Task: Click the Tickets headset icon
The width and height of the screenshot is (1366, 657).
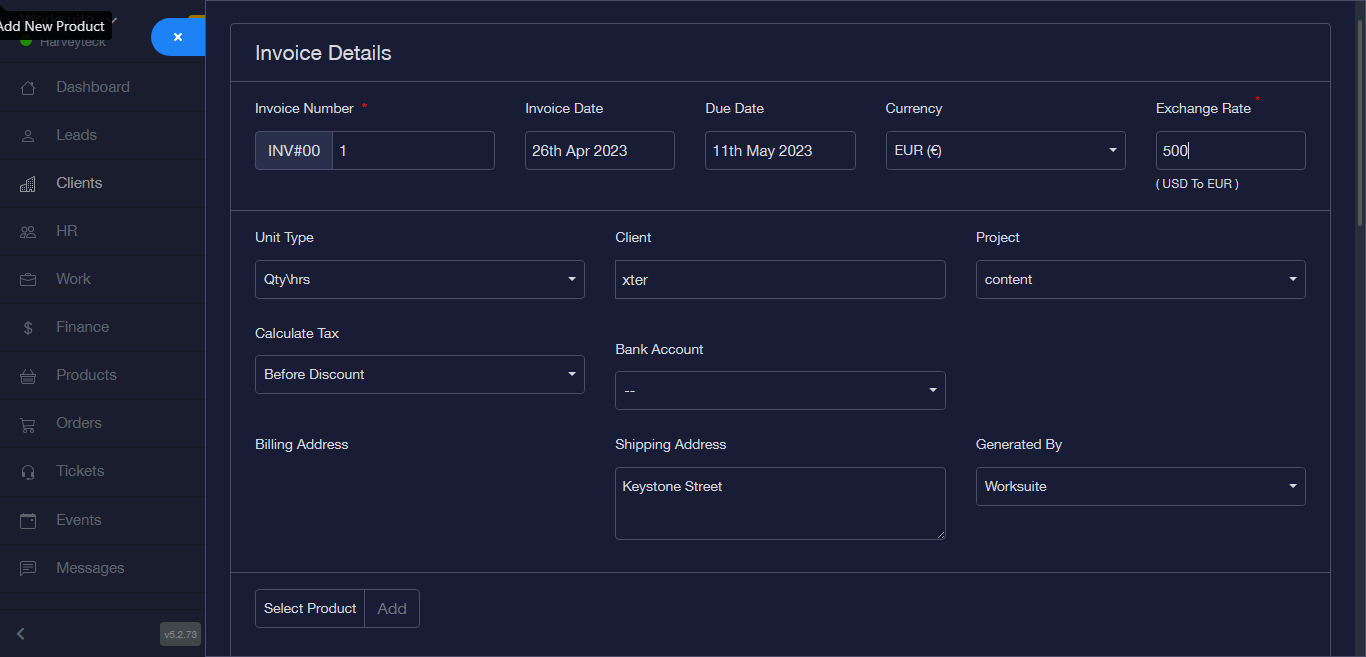Action: click(x=28, y=471)
